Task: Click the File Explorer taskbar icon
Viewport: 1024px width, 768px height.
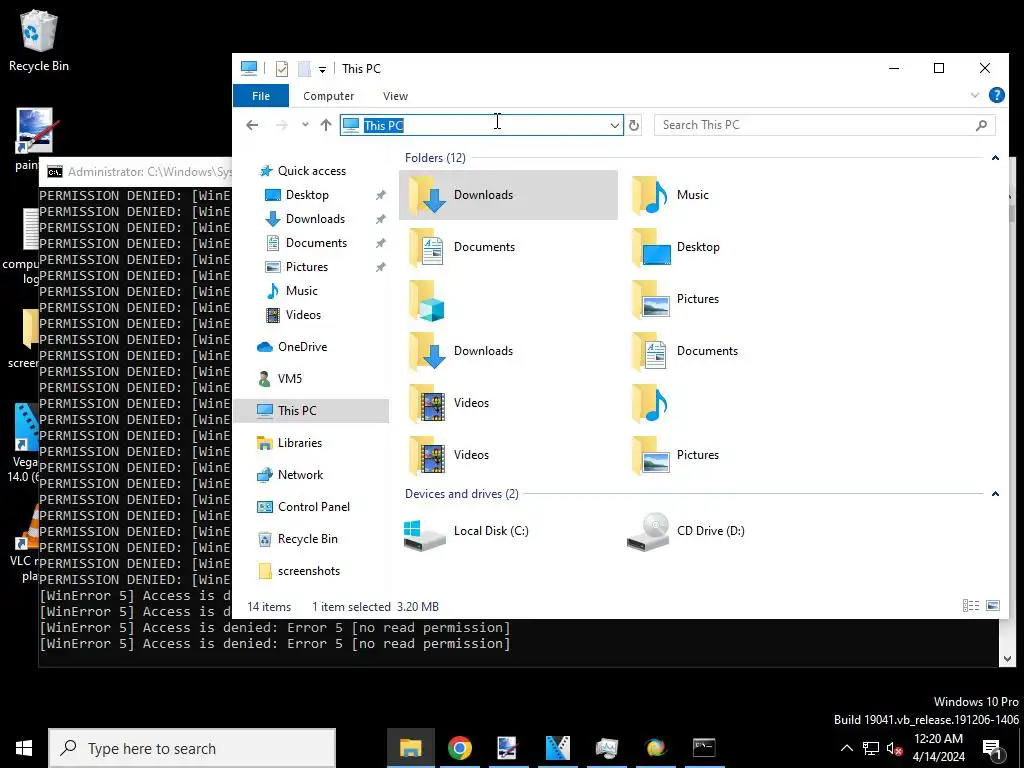Action: coord(411,748)
